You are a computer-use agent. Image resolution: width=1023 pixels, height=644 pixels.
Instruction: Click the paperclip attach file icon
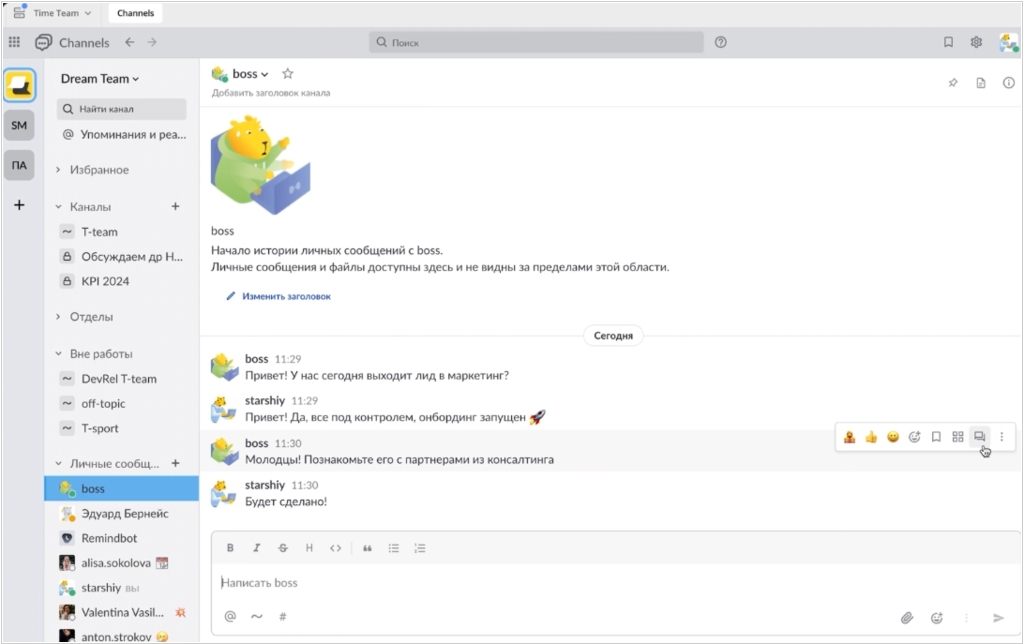[907, 618]
